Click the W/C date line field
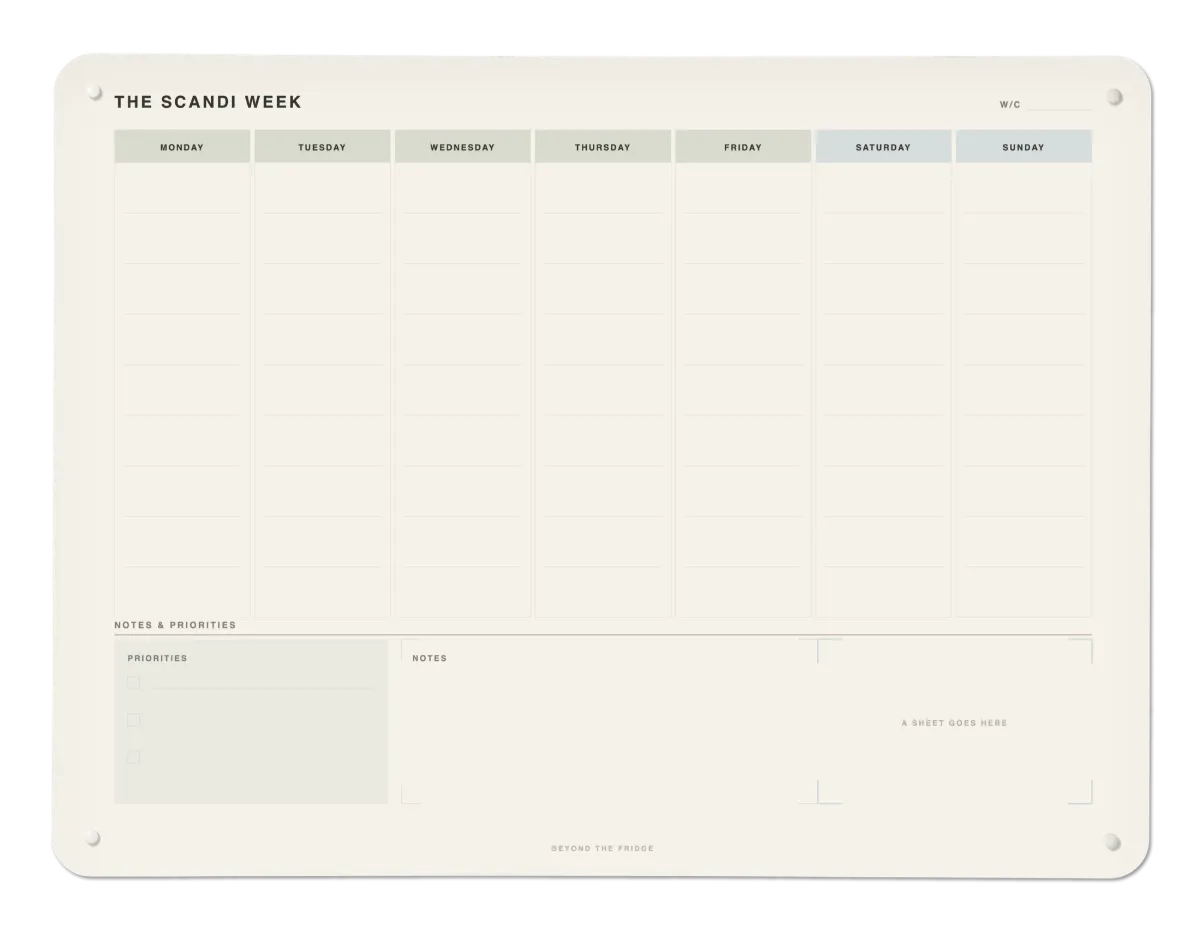Viewport: 1200px width, 929px height. click(1058, 105)
